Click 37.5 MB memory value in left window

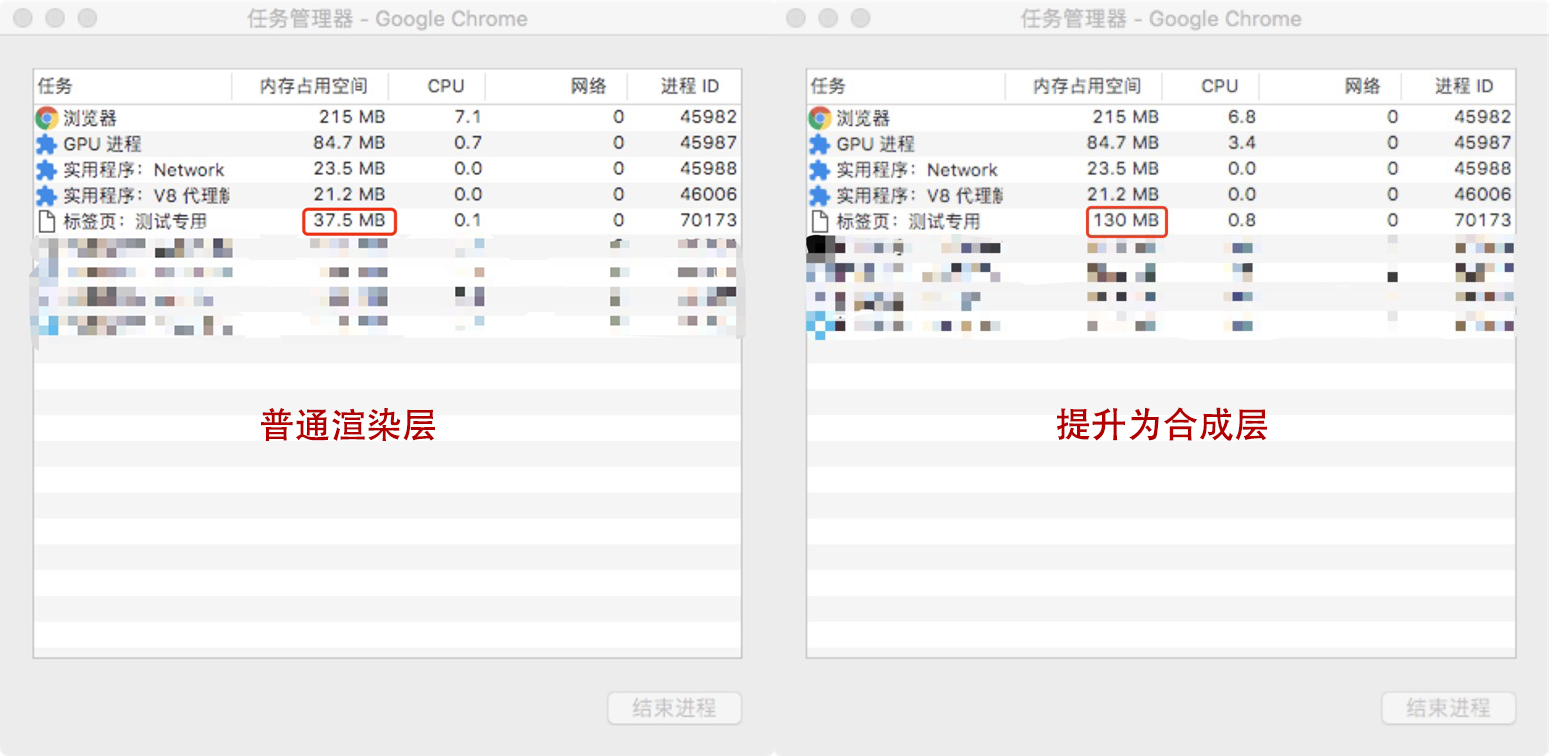pos(349,220)
